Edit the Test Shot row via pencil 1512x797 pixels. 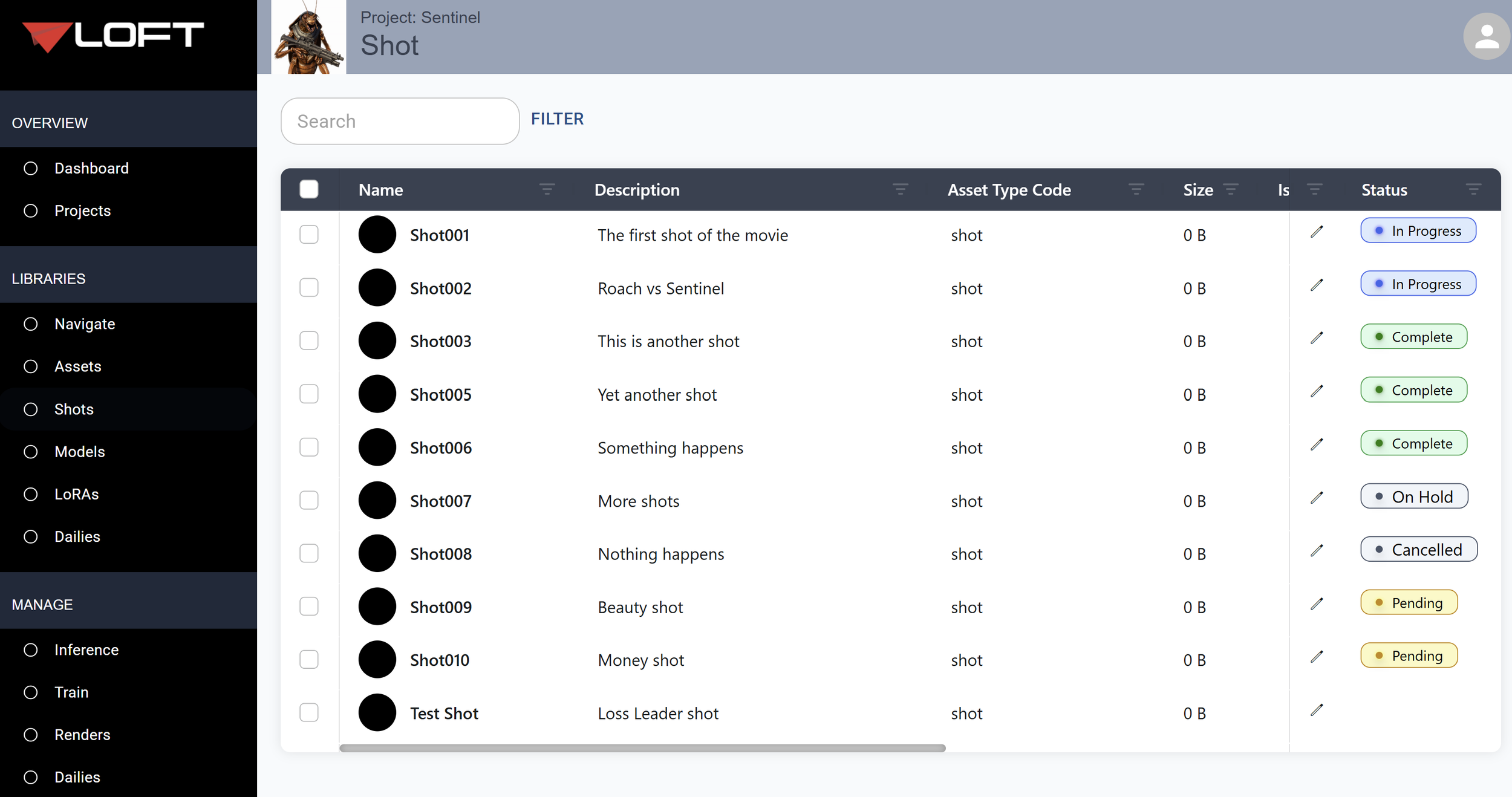[x=1317, y=710]
